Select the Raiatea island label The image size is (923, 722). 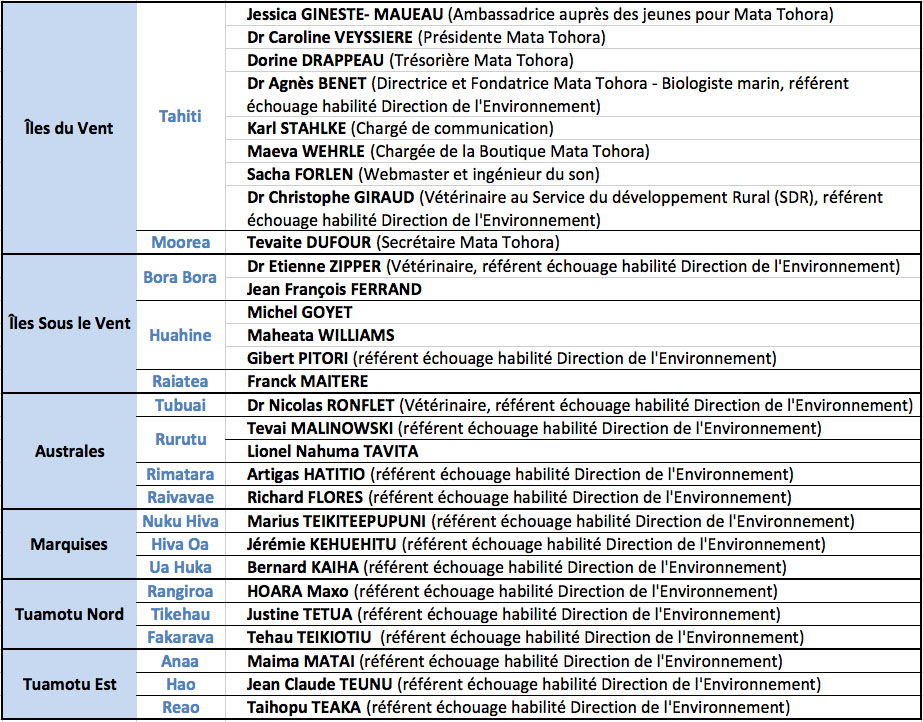coord(180,381)
